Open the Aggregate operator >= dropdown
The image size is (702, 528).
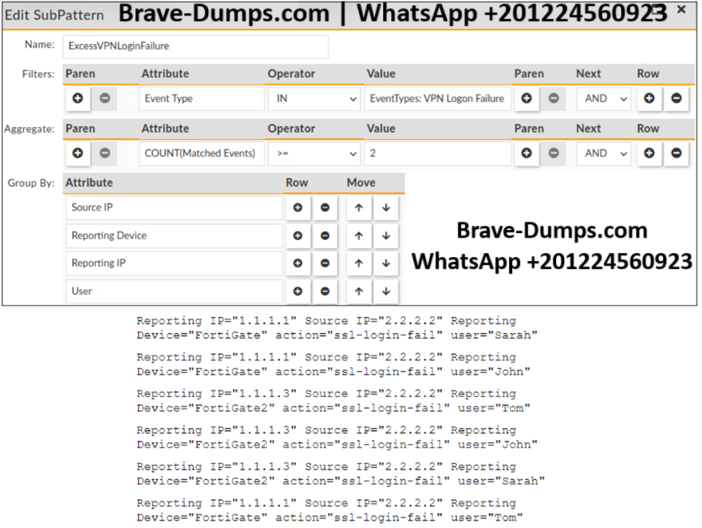point(313,153)
